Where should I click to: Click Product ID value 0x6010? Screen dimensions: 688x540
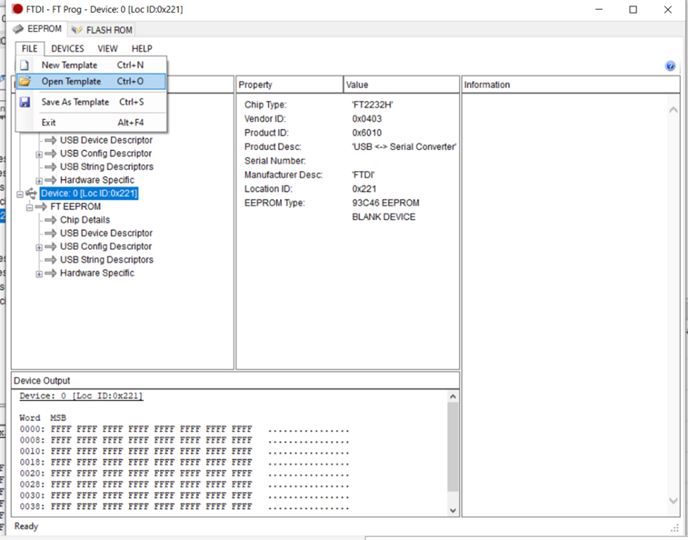click(367, 133)
